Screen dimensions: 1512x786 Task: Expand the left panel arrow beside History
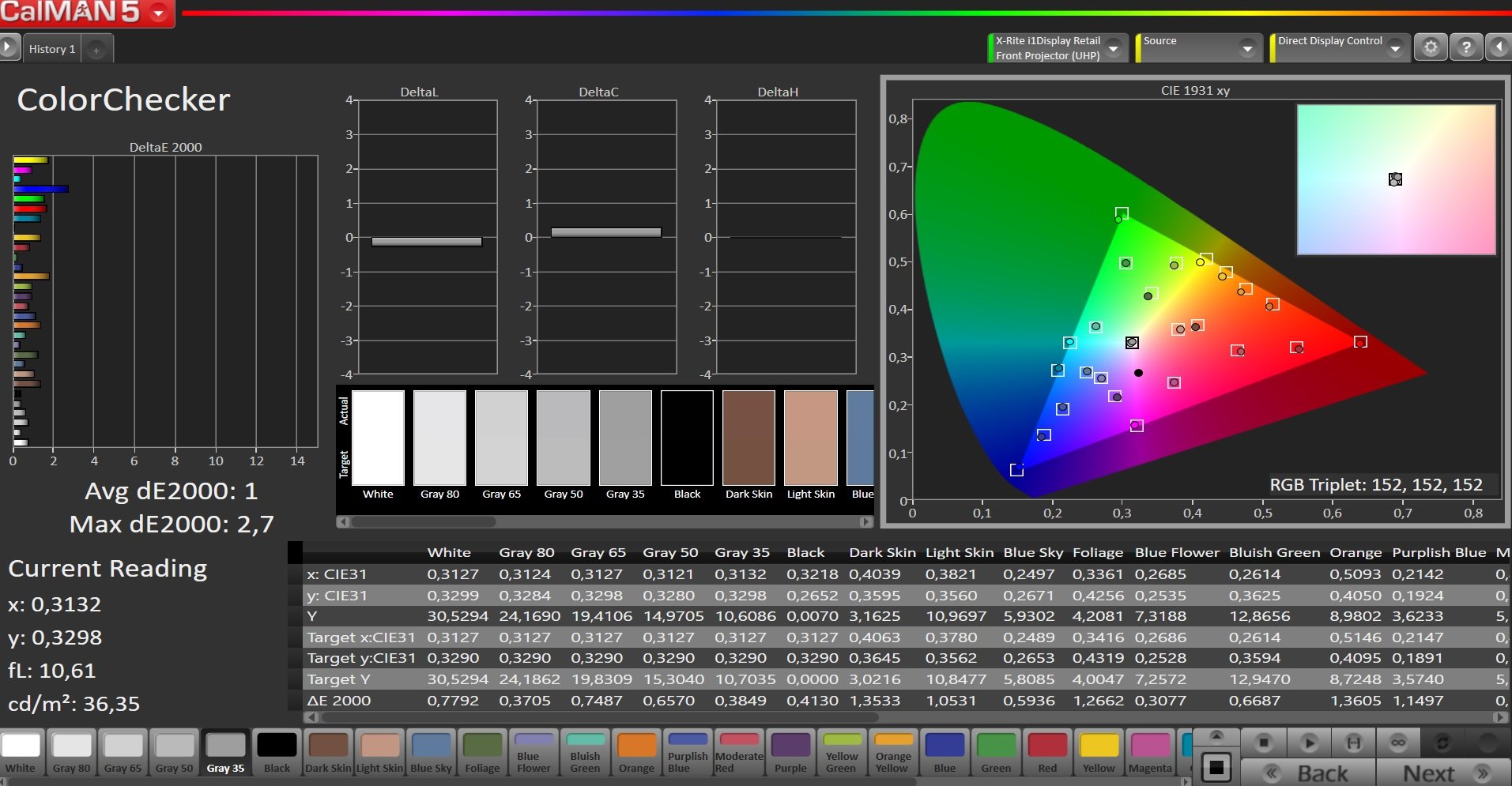(x=9, y=47)
